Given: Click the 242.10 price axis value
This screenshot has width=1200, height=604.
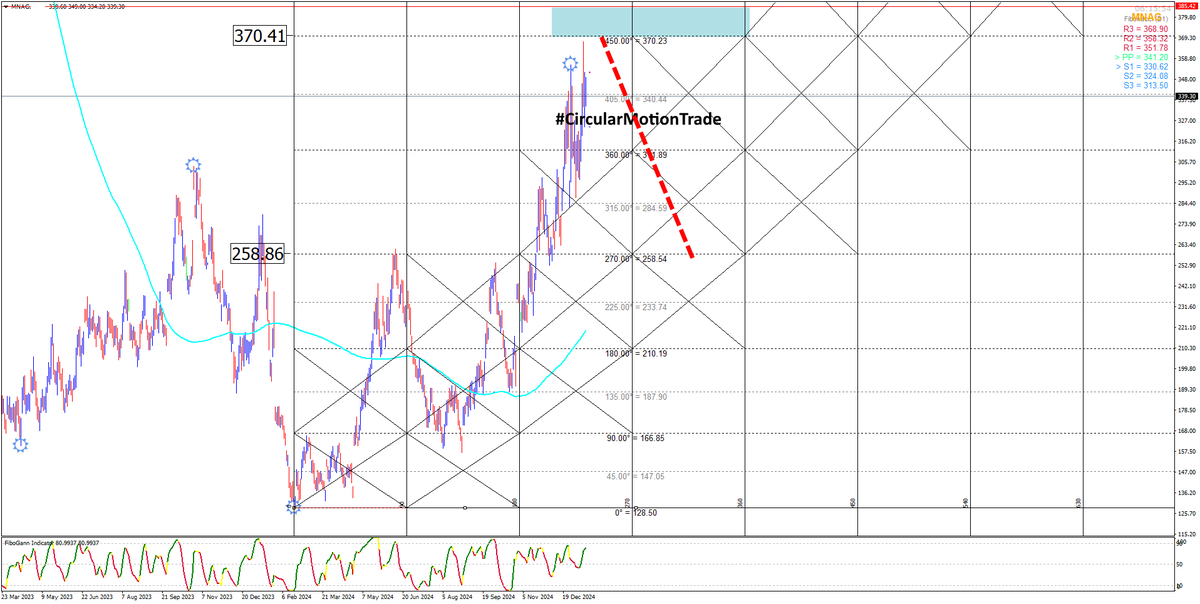Looking at the screenshot, I should pos(1187,285).
